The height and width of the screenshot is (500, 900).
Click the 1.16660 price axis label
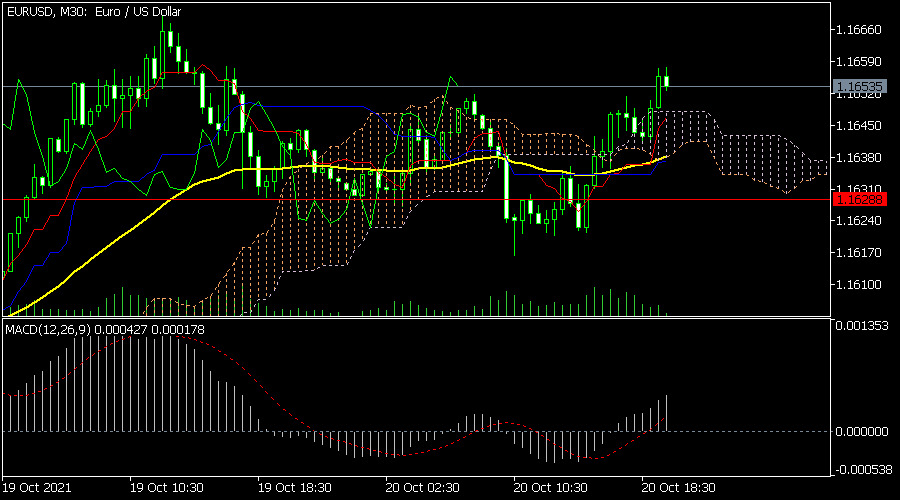(859, 30)
